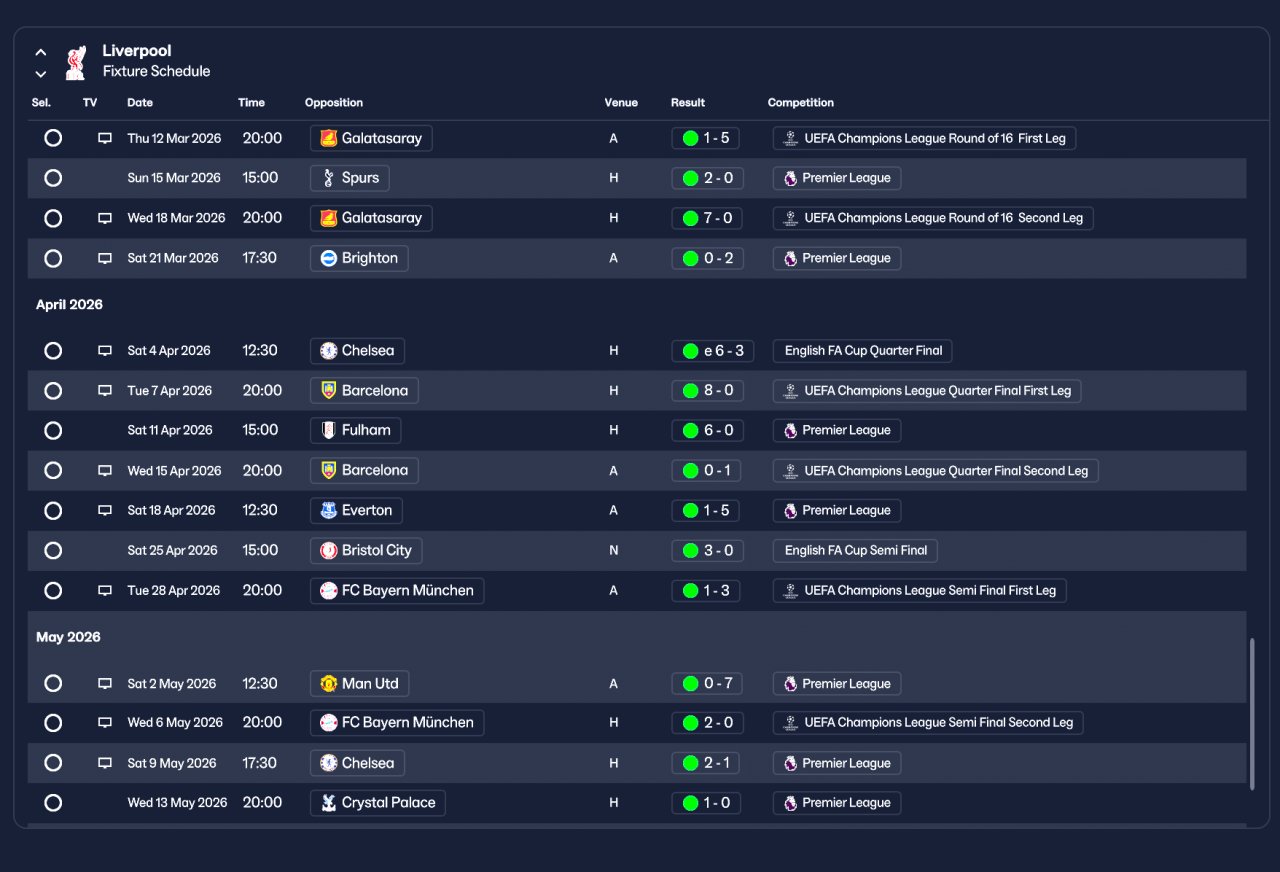Click the Man Utd club badge
The image size is (1280, 872).
(329, 684)
